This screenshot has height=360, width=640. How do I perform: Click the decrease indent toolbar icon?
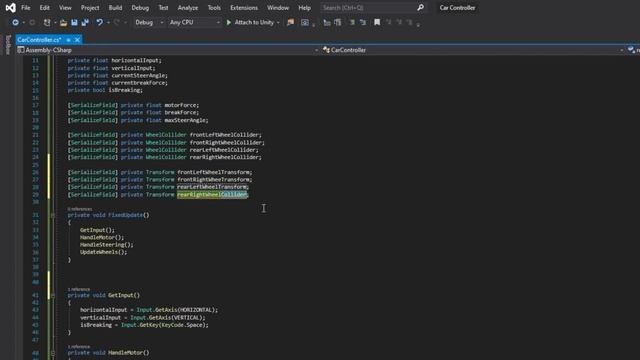327,22
